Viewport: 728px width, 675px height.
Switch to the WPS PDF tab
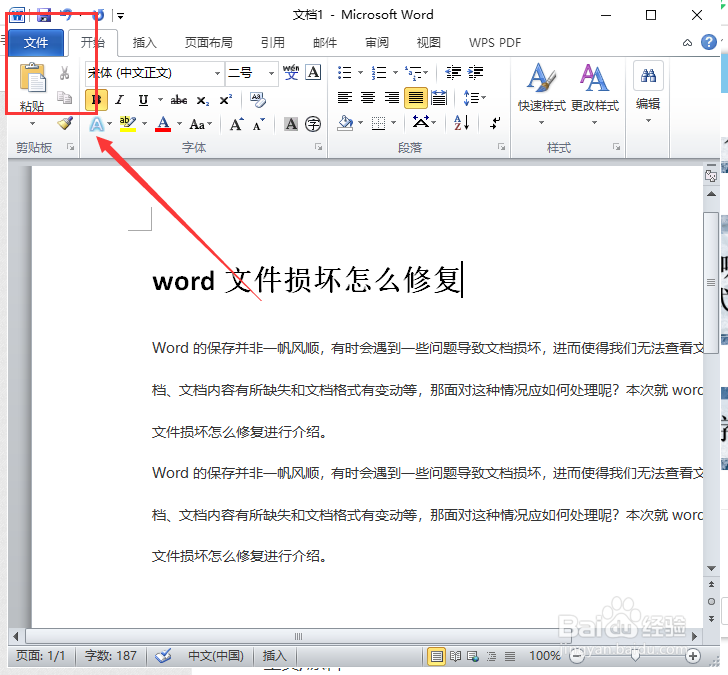[494, 42]
